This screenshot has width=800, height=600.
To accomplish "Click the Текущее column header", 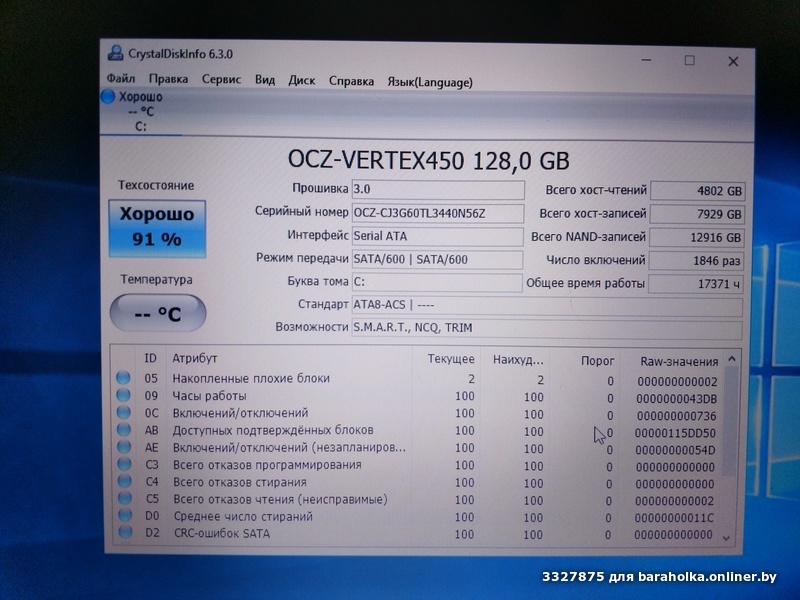I will pyautogui.click(x=451, y=359).
